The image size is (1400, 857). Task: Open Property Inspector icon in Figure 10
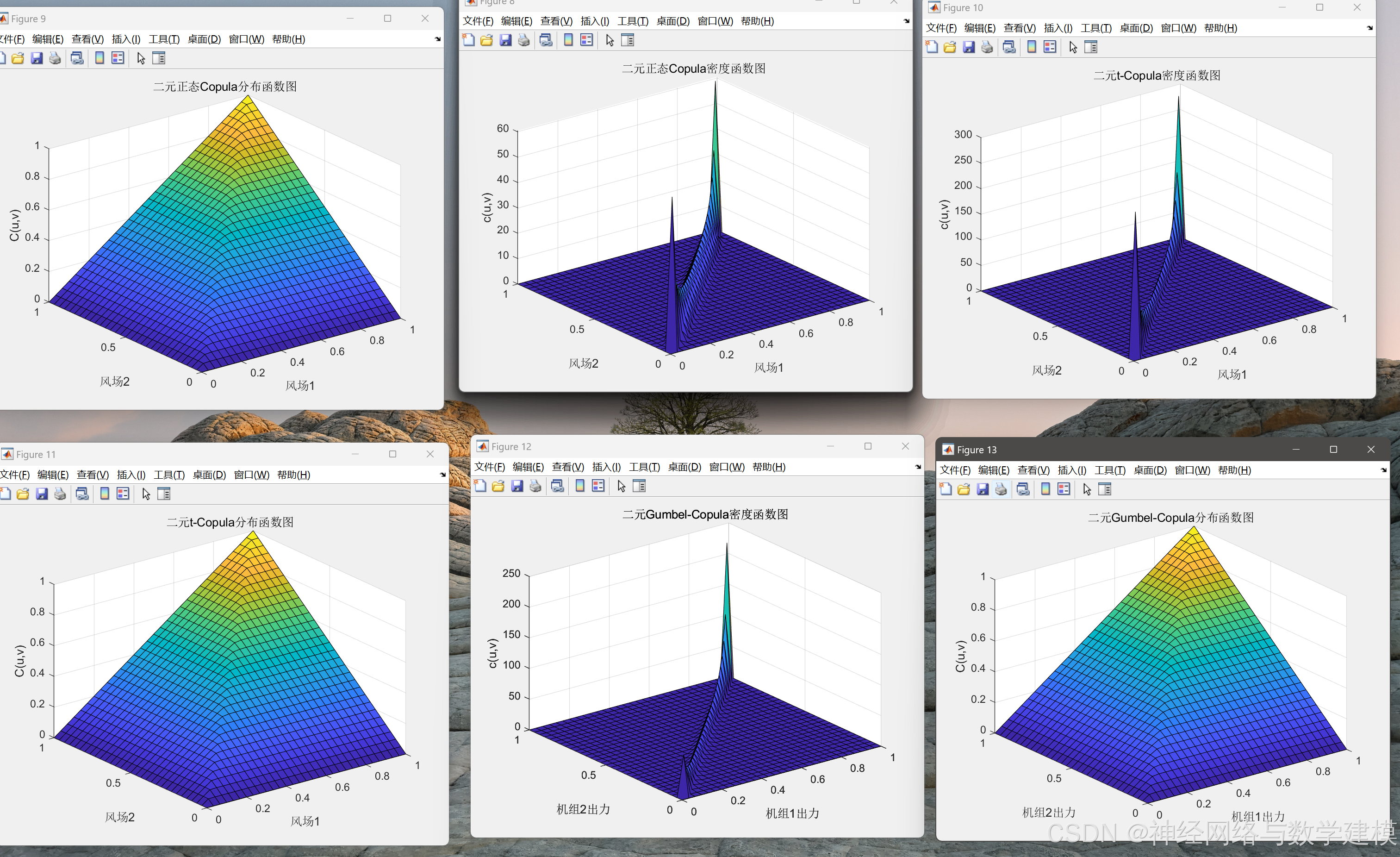pos(1091,47)
